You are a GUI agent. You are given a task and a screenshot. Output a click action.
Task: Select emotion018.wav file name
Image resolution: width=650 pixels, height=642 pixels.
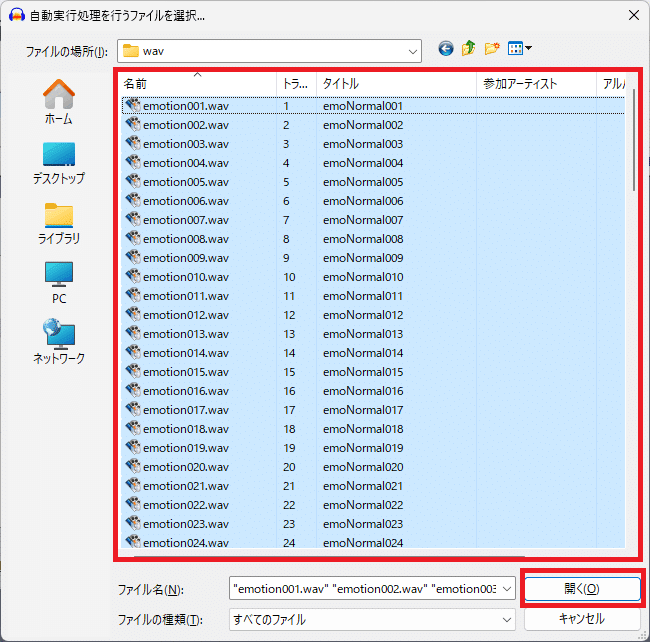pyautogui.click(x=186, y=429)
